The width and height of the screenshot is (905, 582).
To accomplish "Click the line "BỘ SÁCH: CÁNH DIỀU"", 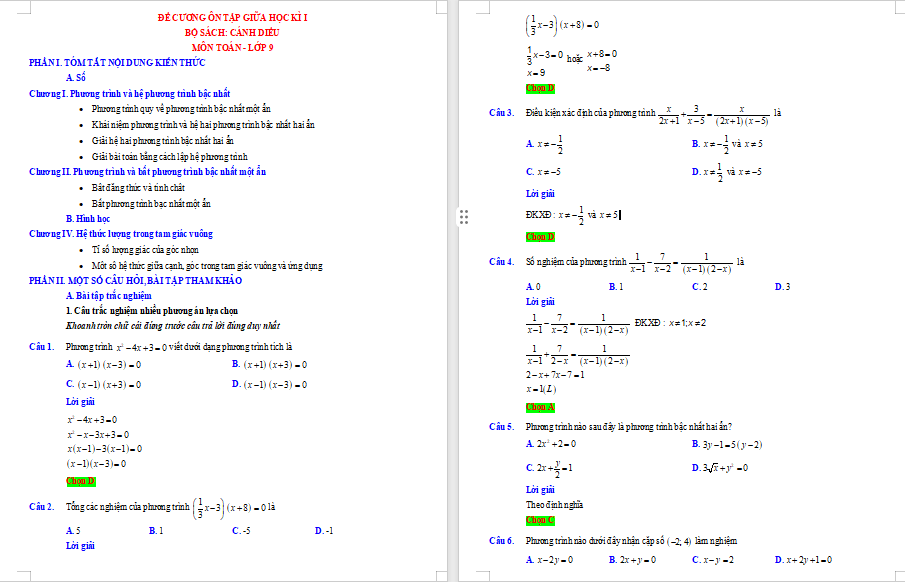I will pyautogui.click(x=232, y=32).
